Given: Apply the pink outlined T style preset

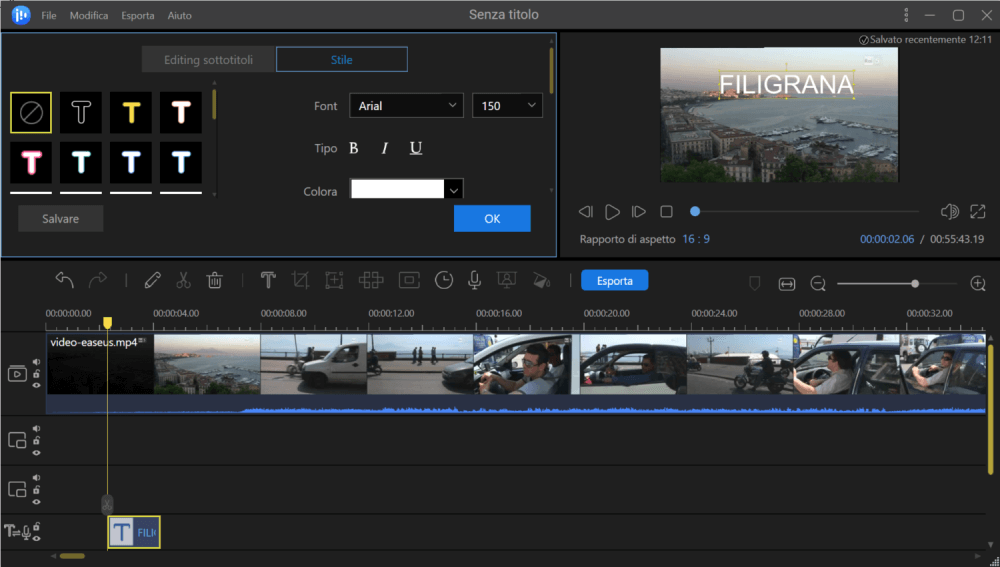Looking at the screenshot, I should click(31, 163).
